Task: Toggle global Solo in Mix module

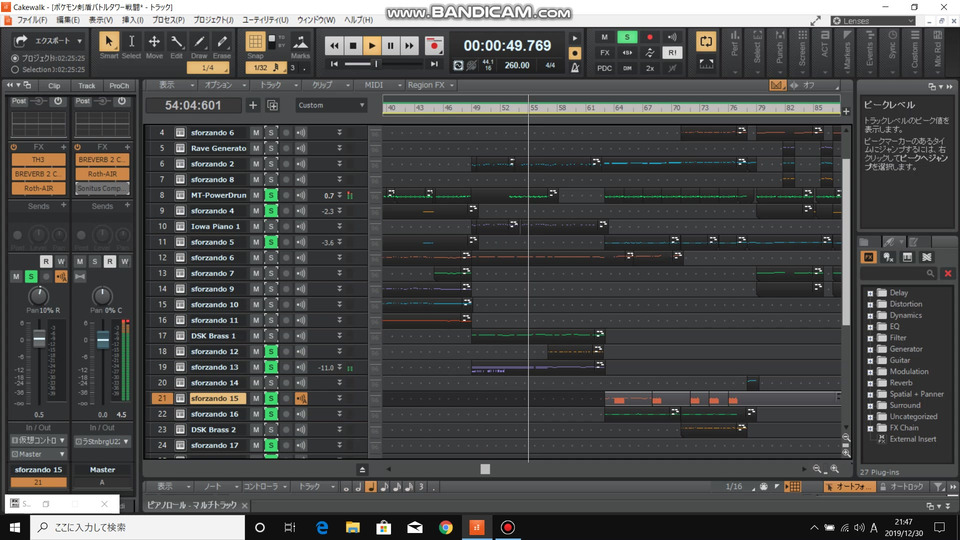Action: (x=627, y=37)
